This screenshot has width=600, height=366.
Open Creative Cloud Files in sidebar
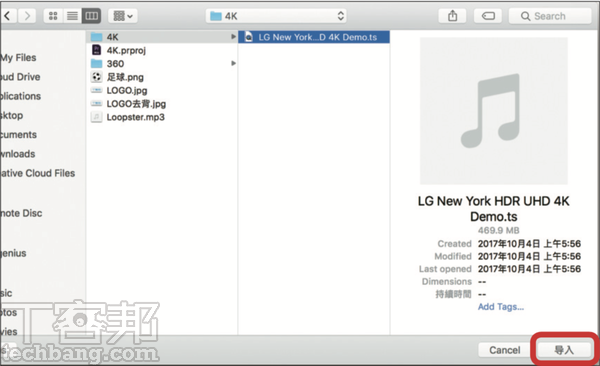[x=38, y=173]
